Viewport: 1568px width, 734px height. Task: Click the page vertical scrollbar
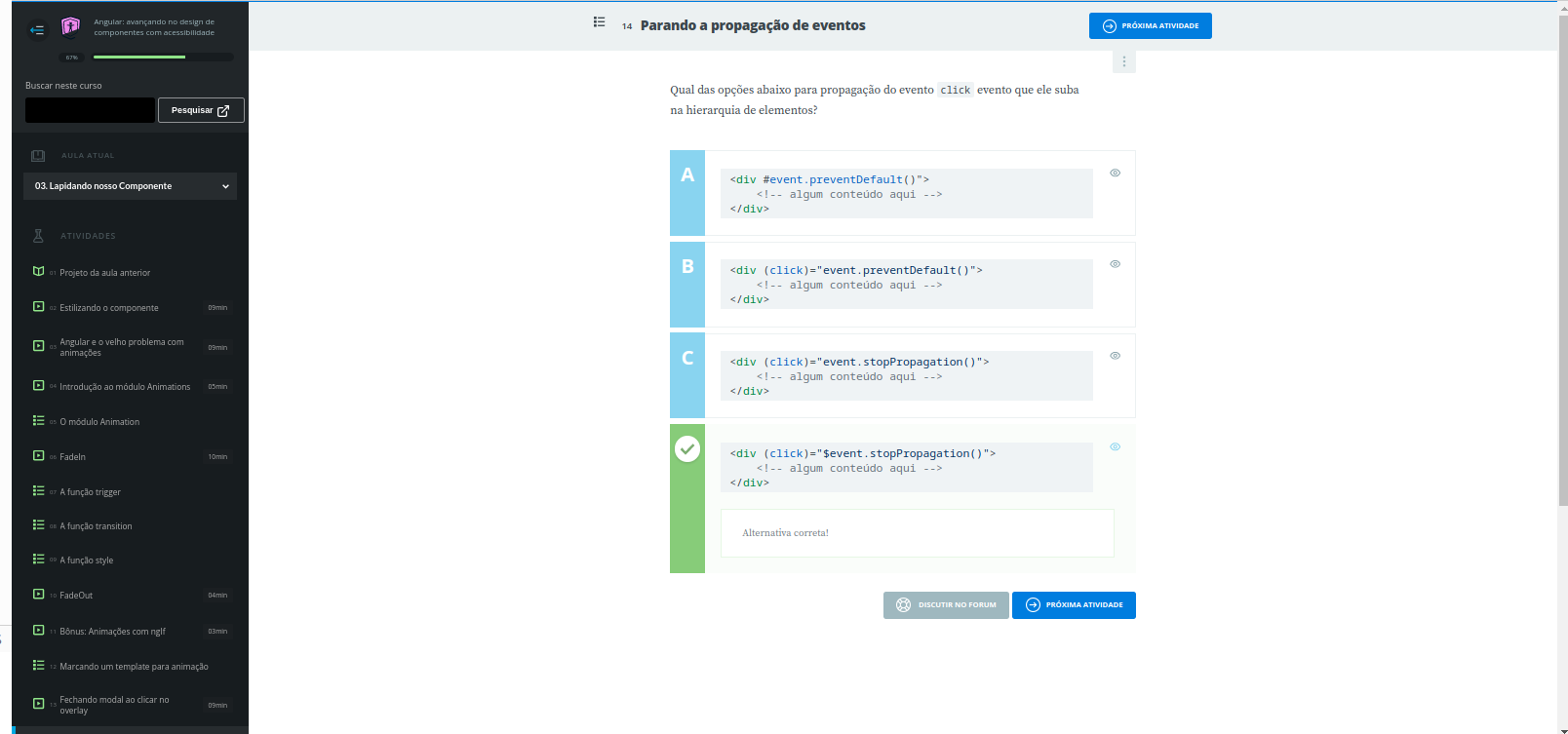(x=1563, y=259)
